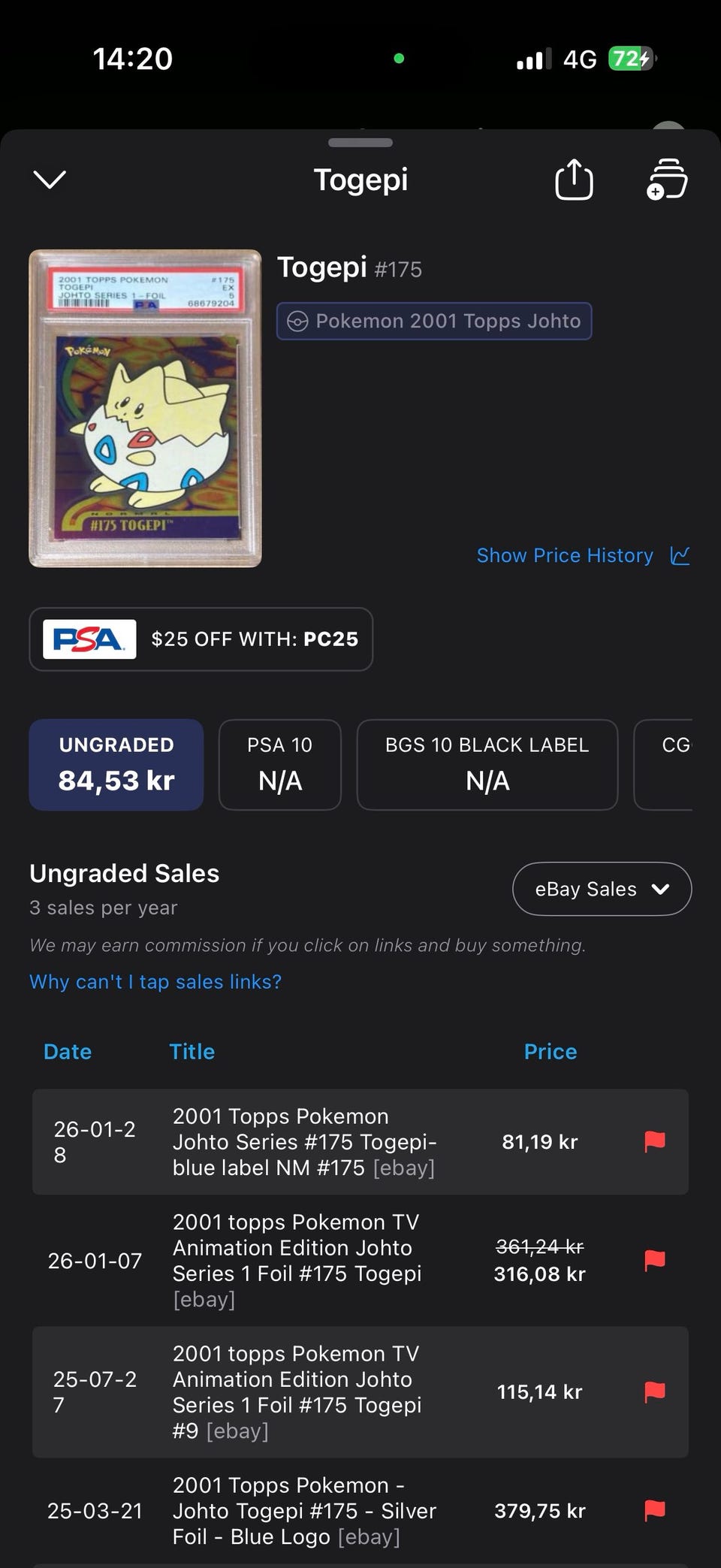The width and height of the screenshot is (721, 1568).
Task: Collapse the sheet with down chevron
Action: pyautogui.click(x=50, y=180)
